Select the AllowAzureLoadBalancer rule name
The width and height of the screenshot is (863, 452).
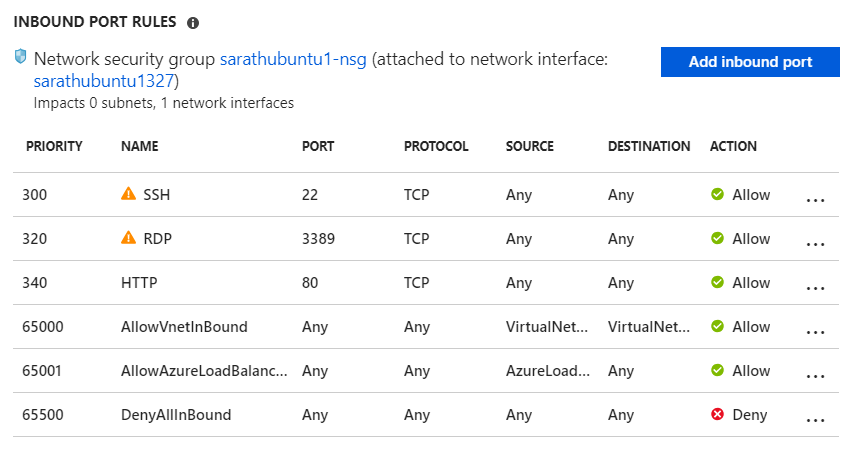click(x=205, y=370)
